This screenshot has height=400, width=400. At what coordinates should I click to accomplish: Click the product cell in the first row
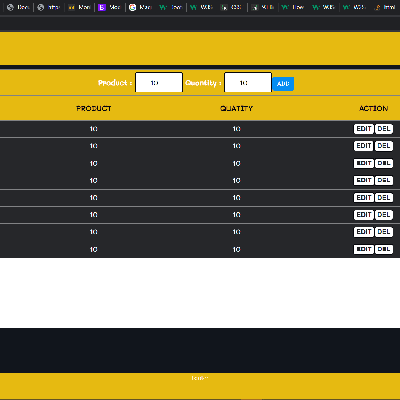point(94,129)
